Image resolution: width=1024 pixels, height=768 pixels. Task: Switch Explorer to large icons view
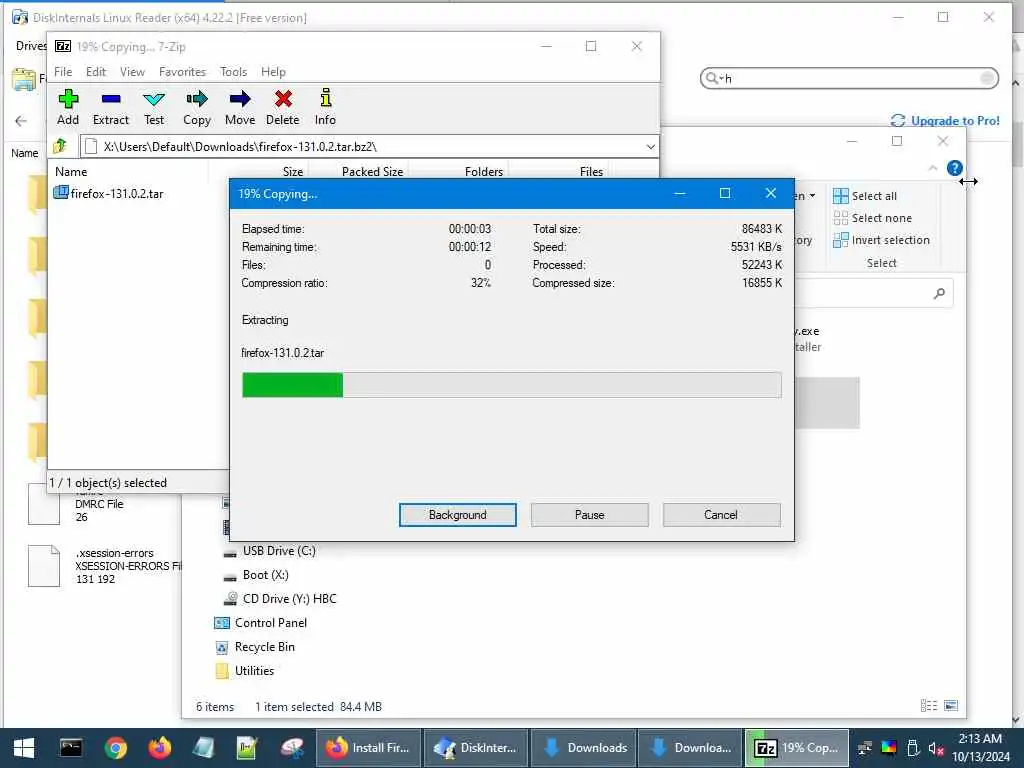click(x=951, y=706)
